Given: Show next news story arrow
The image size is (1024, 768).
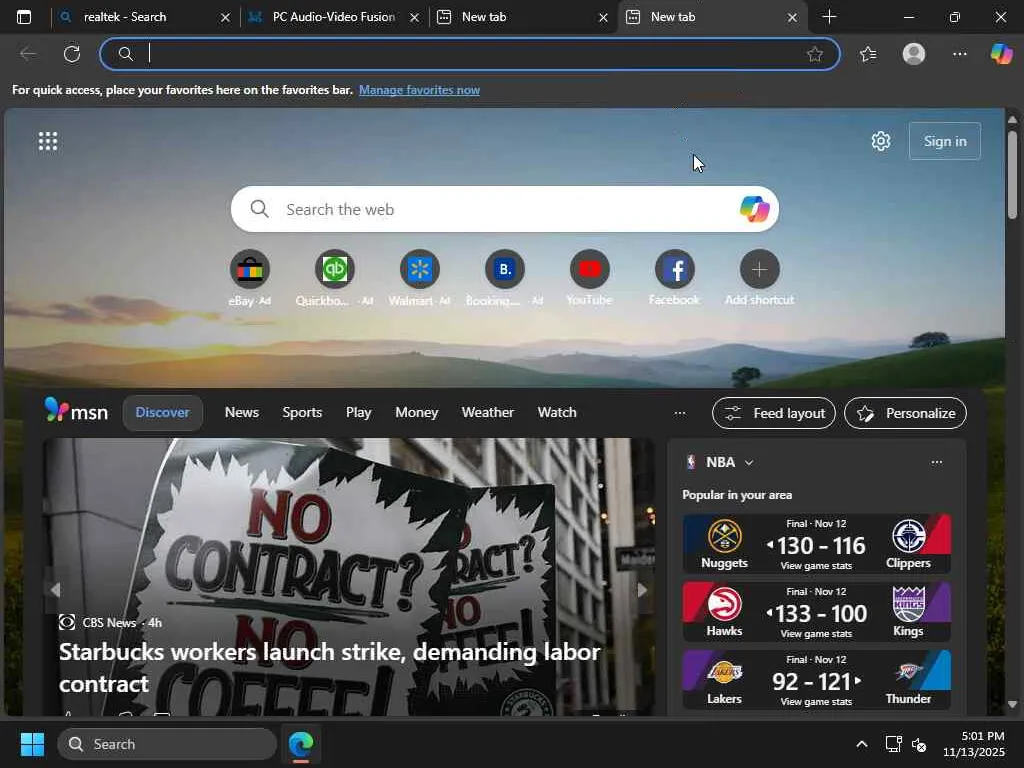Looking at the screenshot, I should point(643,590).
